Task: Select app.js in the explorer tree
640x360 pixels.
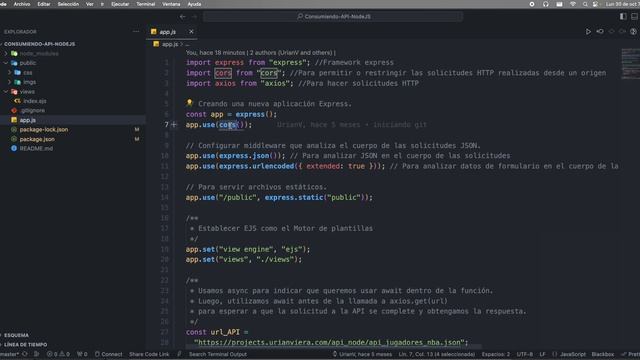Action: click(x=28, y=120)
